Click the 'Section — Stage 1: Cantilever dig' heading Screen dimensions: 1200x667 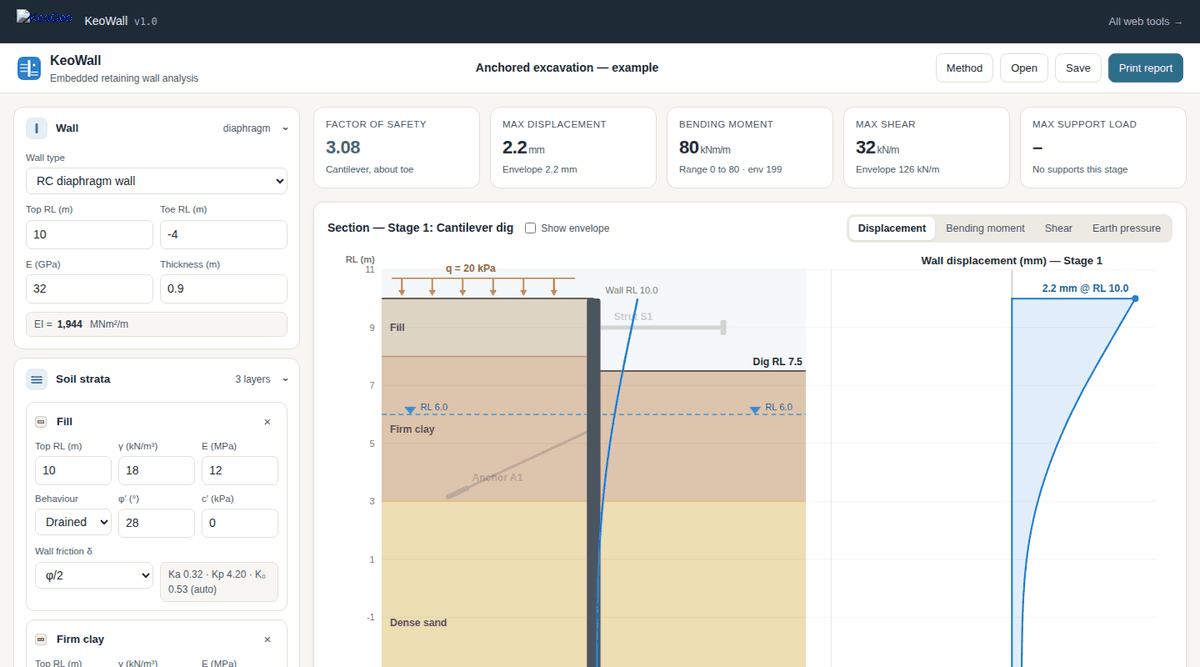(420, 228)
